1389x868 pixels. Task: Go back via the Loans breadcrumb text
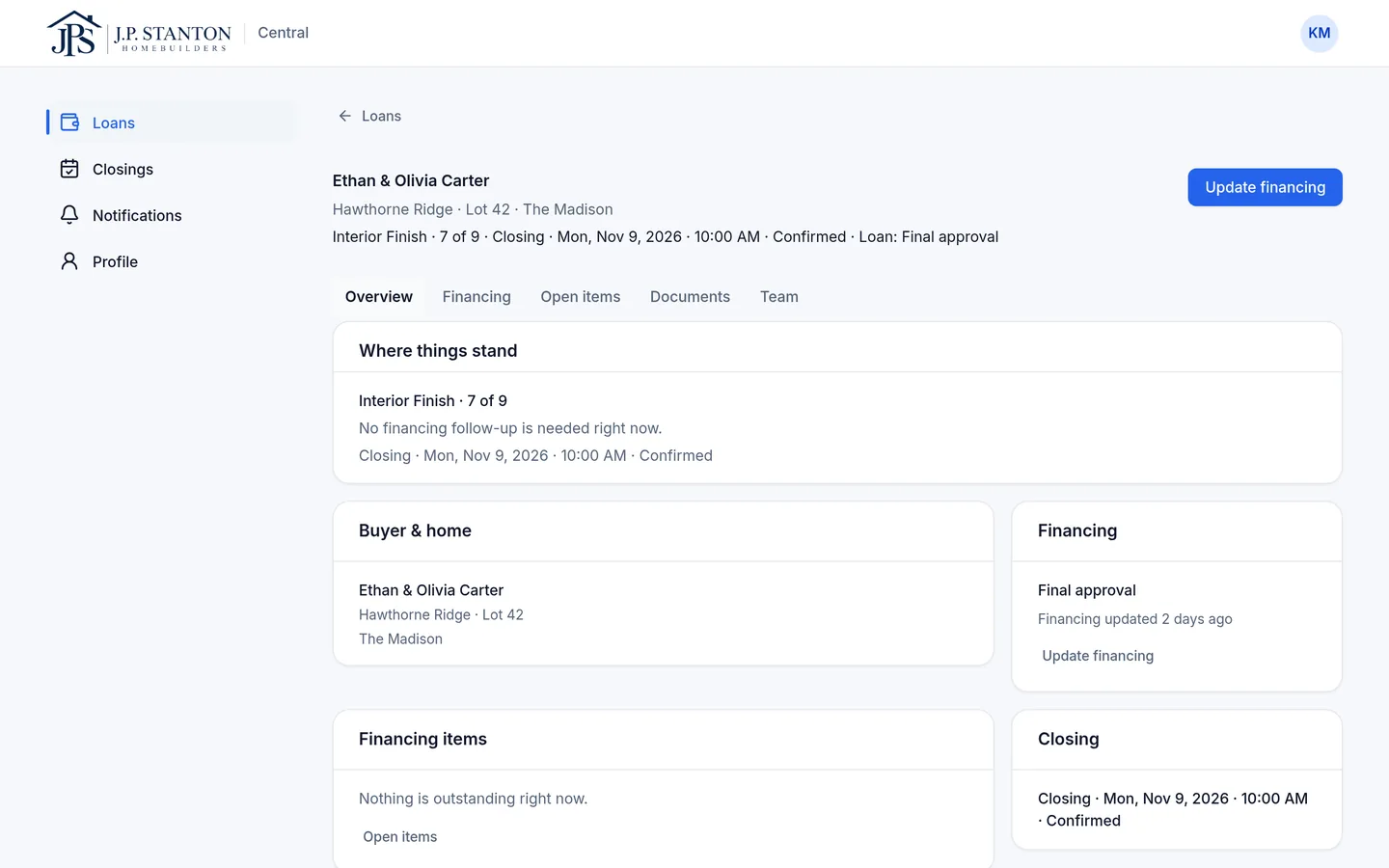[381, 116]
